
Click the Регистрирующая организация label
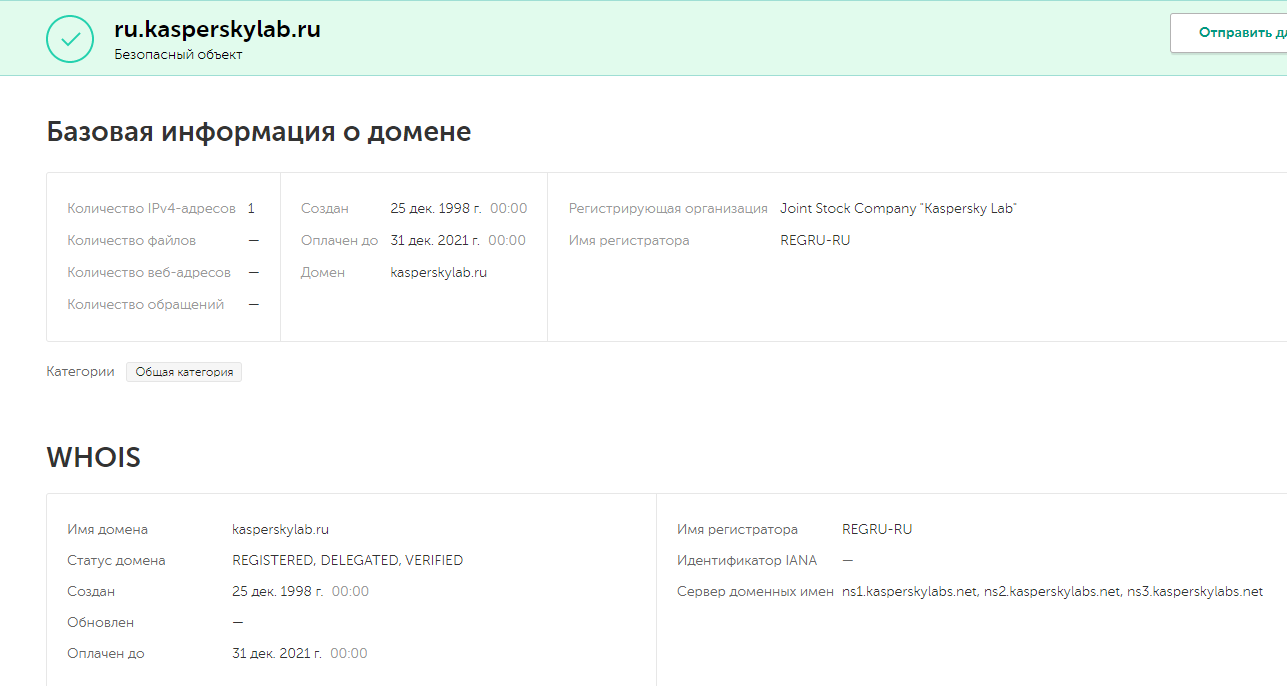pos(668,209)
